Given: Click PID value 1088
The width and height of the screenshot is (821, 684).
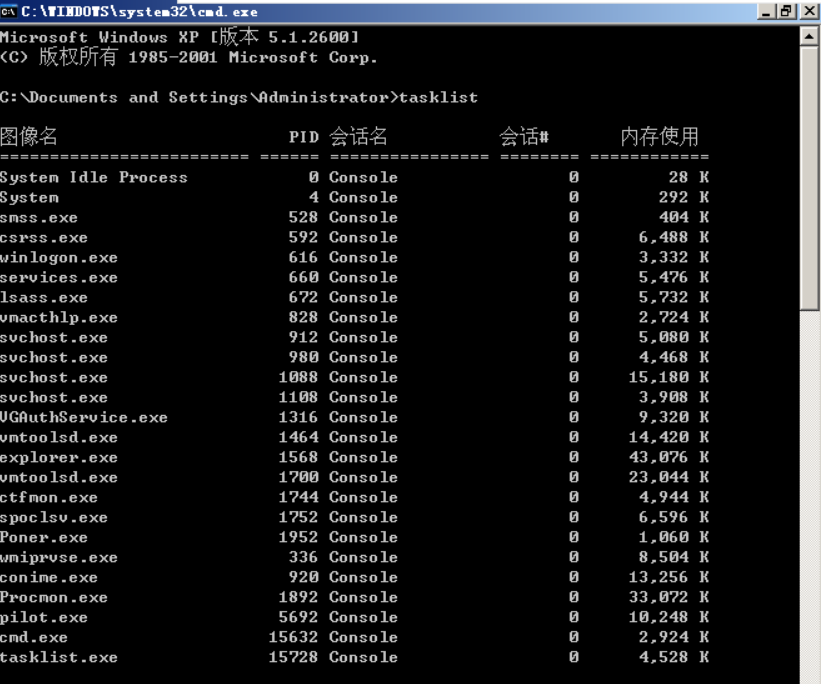Looking at the screenshot, I should point(298,377).
